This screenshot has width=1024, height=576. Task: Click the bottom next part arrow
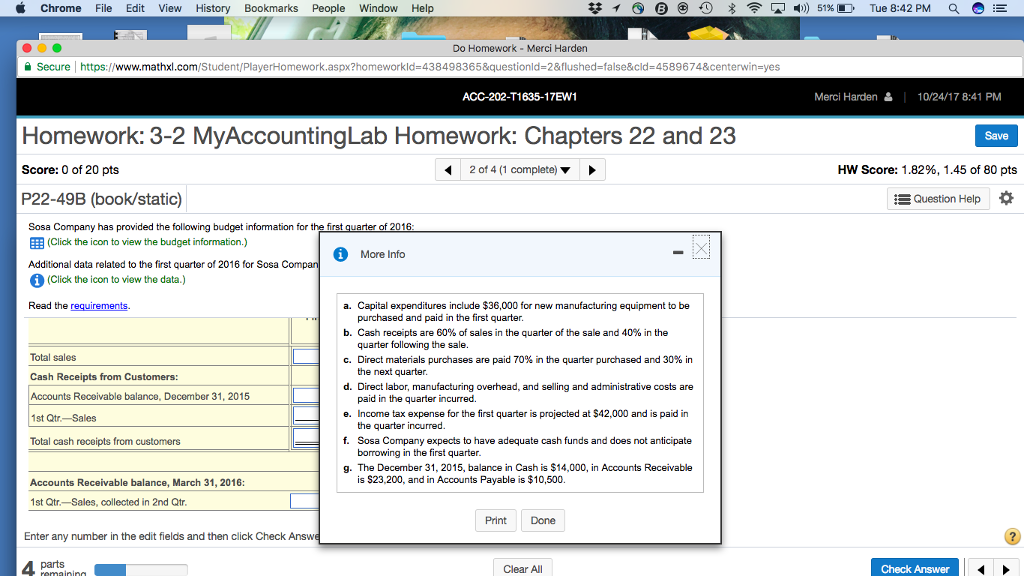tap(1006, 569)
